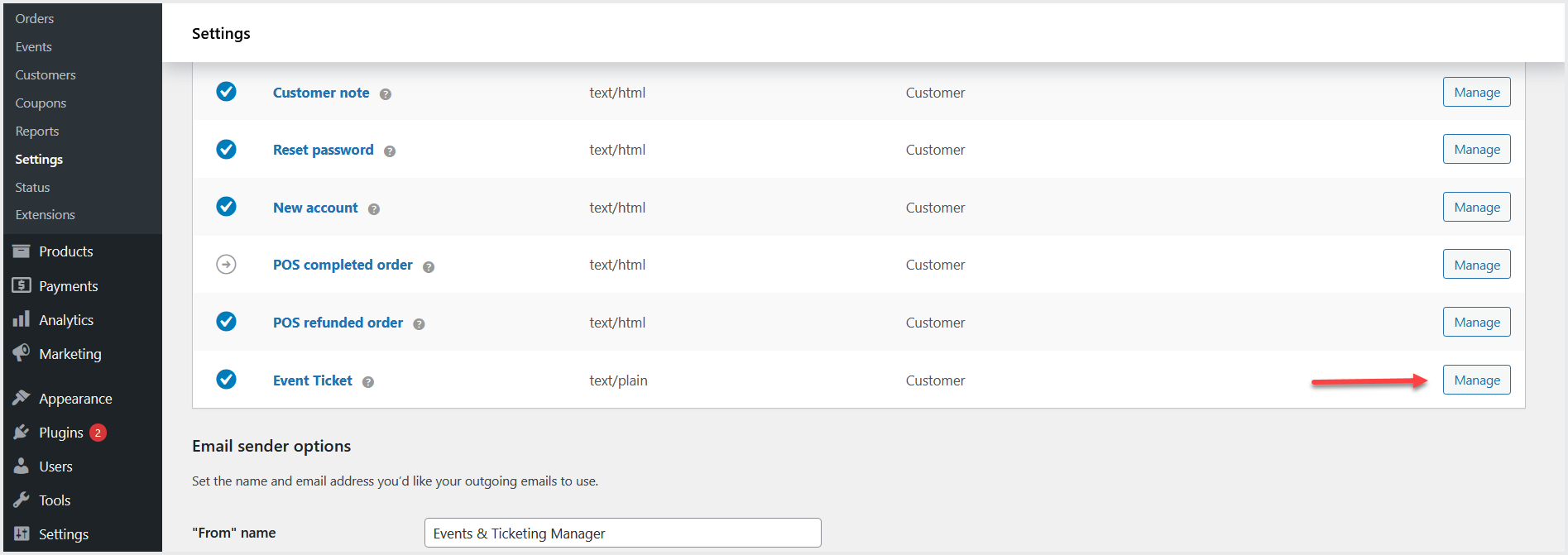Click the Products box icon in sidebar
The width and height of the screenshot is (1568, 555).
22,251
